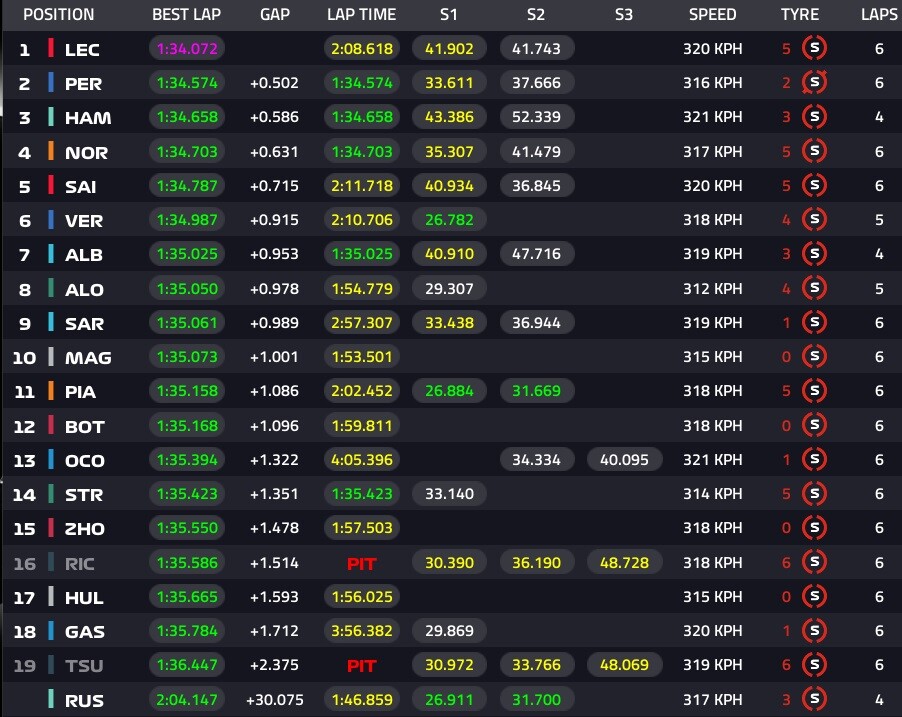902x717 pixels.
Task: Click the soft tyre icon for LEC
Action: point(814,48)
